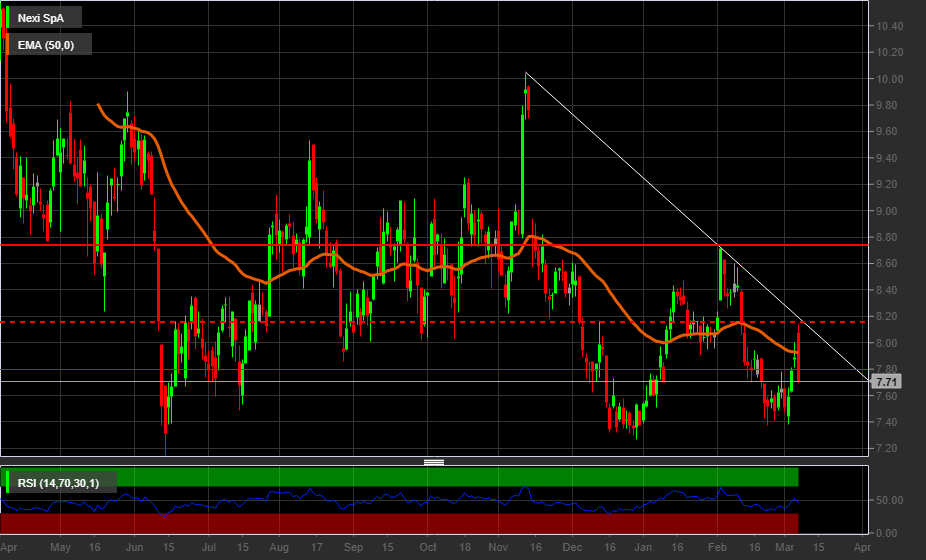Click the 9.40 price axis label
926x560 pixels.
point(889,158)
